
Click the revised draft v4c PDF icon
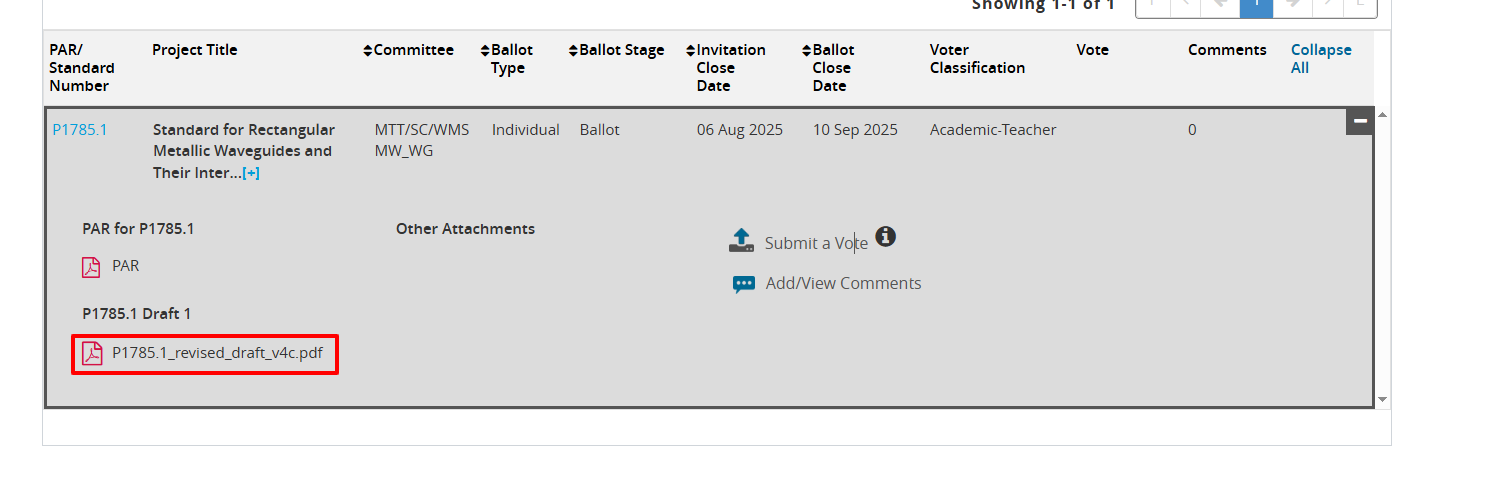coord(92,354)
